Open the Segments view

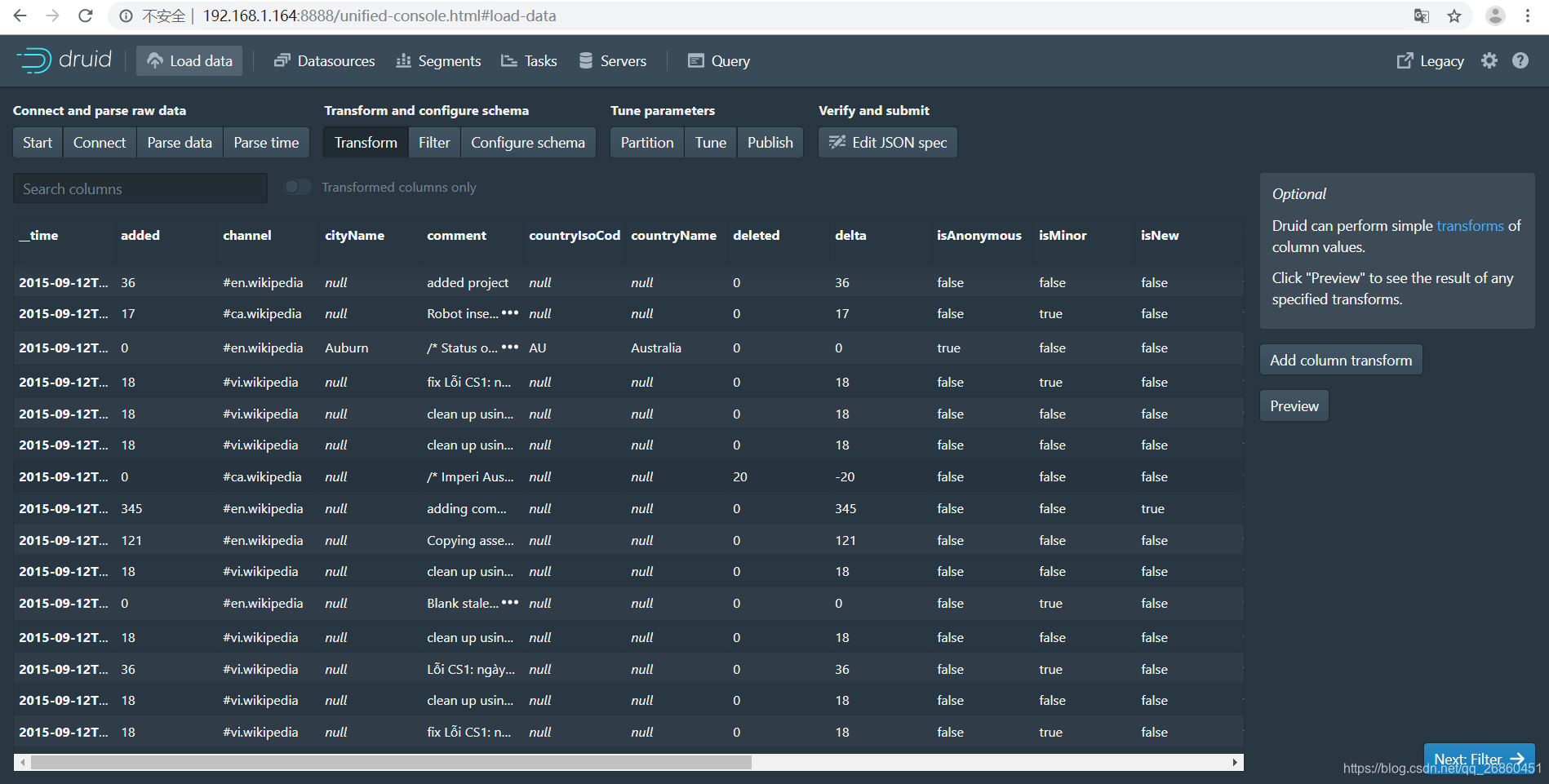coord(438,60)
